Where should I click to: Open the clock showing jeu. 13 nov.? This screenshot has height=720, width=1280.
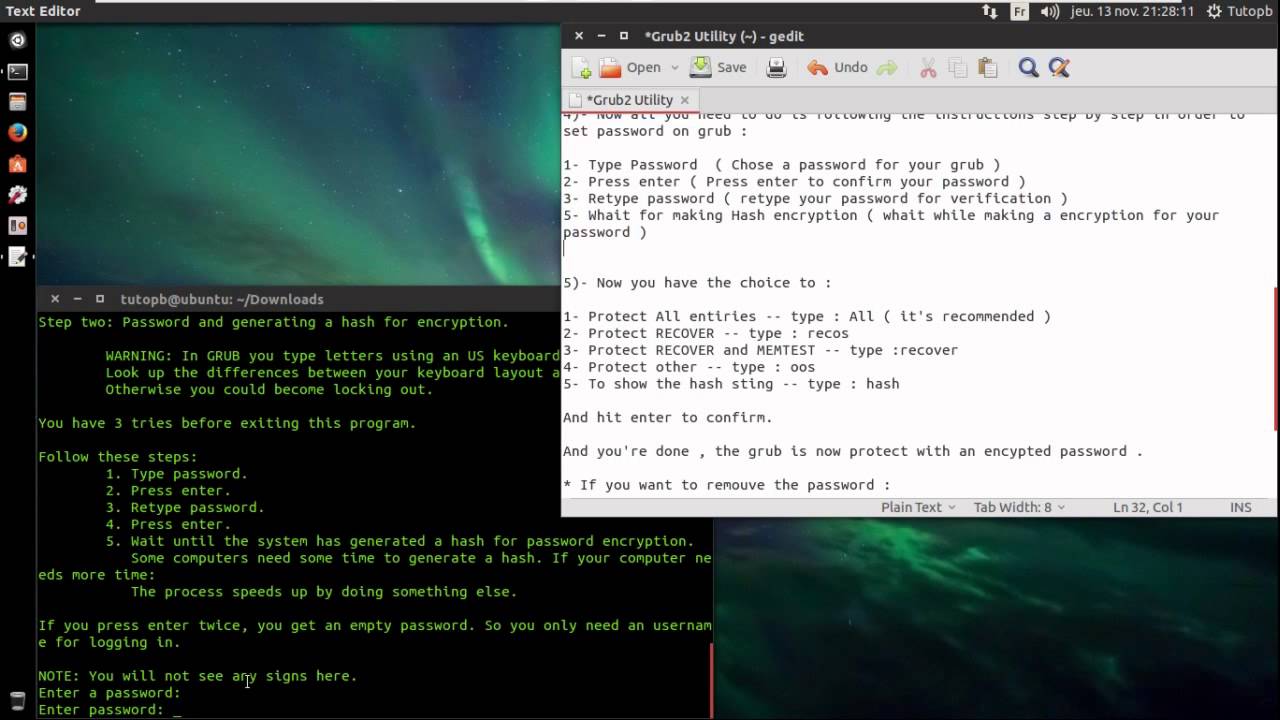point(1132,11)
